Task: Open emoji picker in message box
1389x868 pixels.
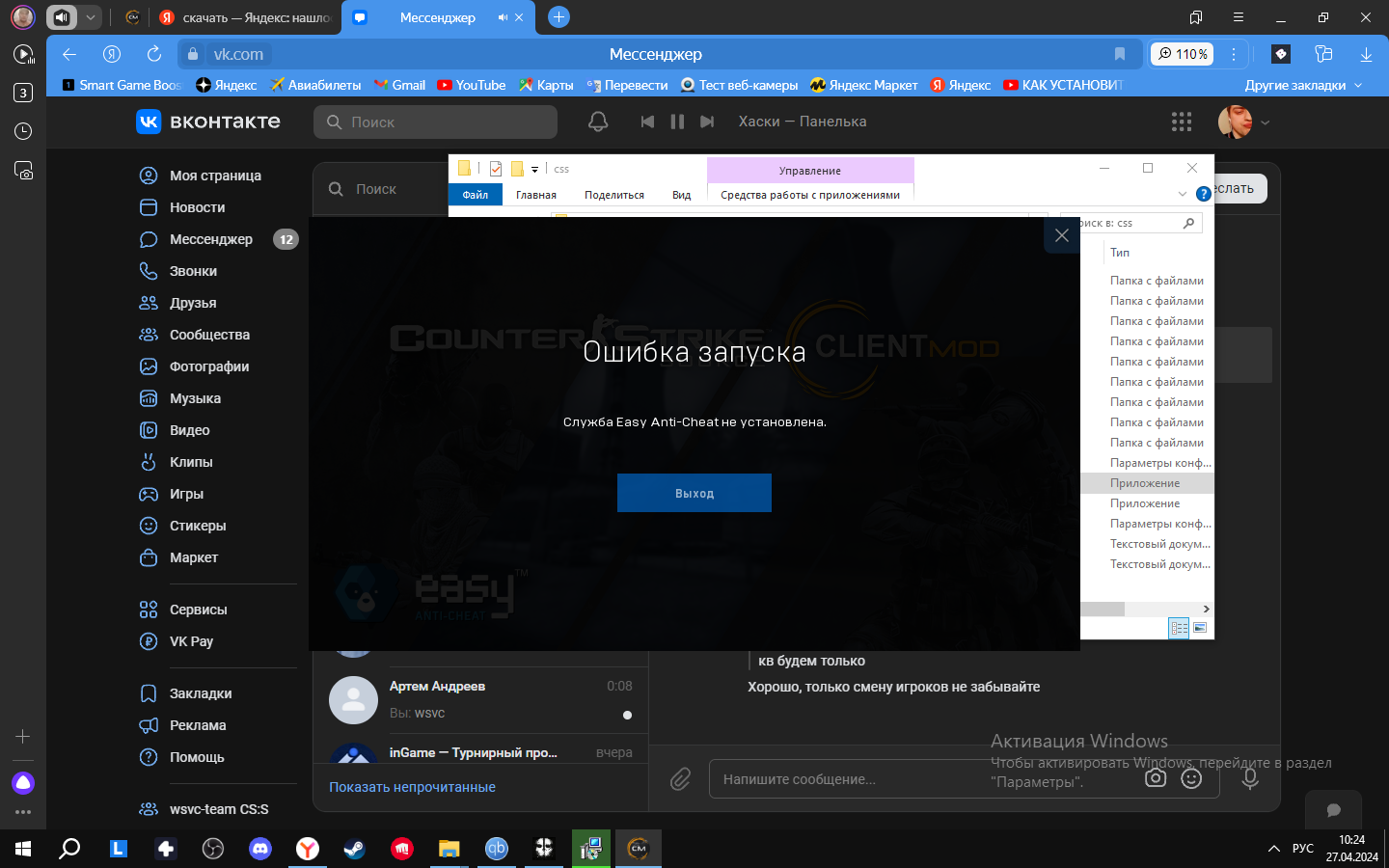Action: (1191, 778)
